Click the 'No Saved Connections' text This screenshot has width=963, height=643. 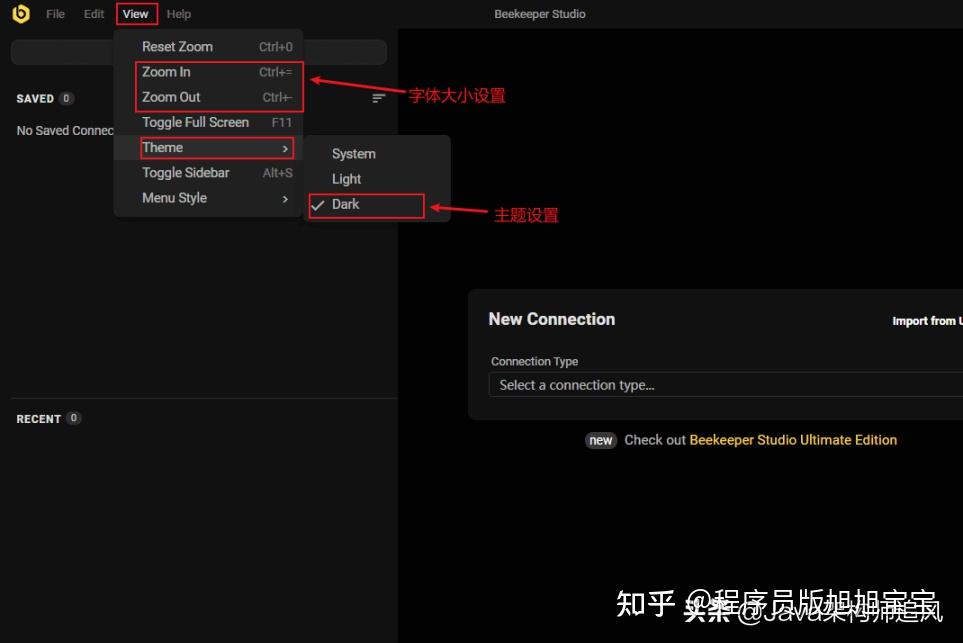point(65,130)
